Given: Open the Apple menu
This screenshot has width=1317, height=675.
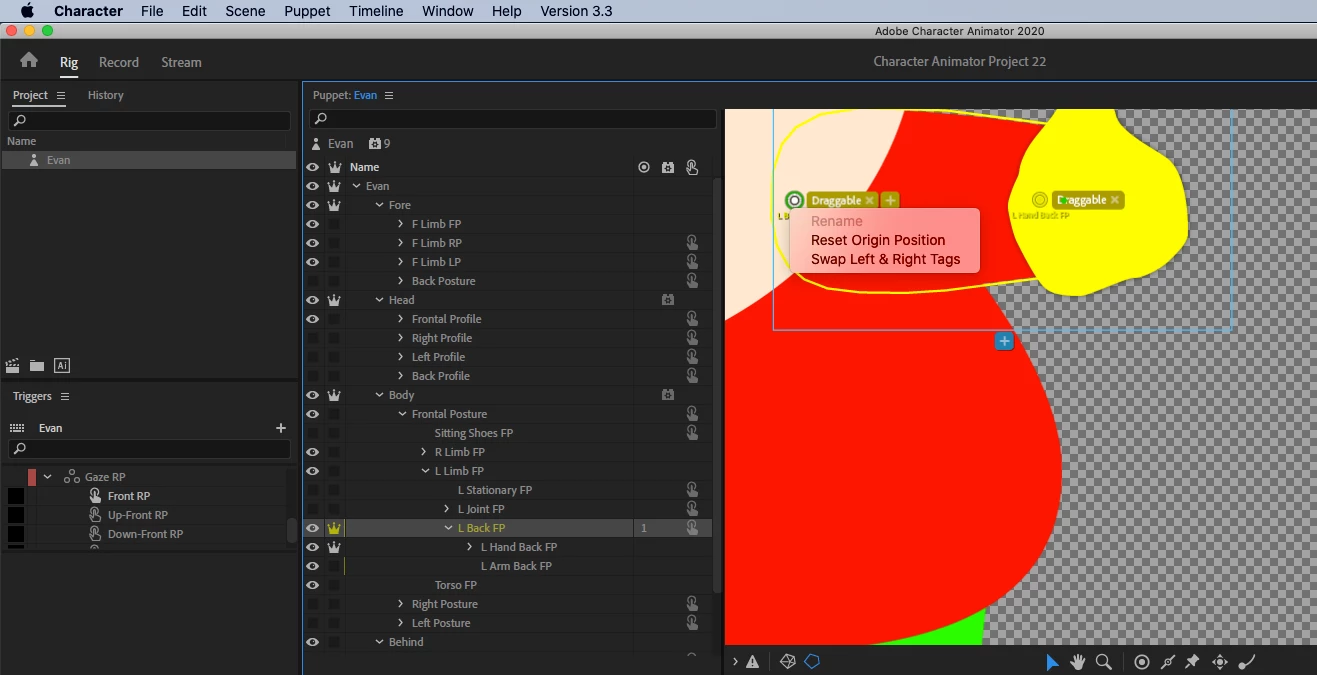Looking at the screenshot, I should [x=27, y=11].
